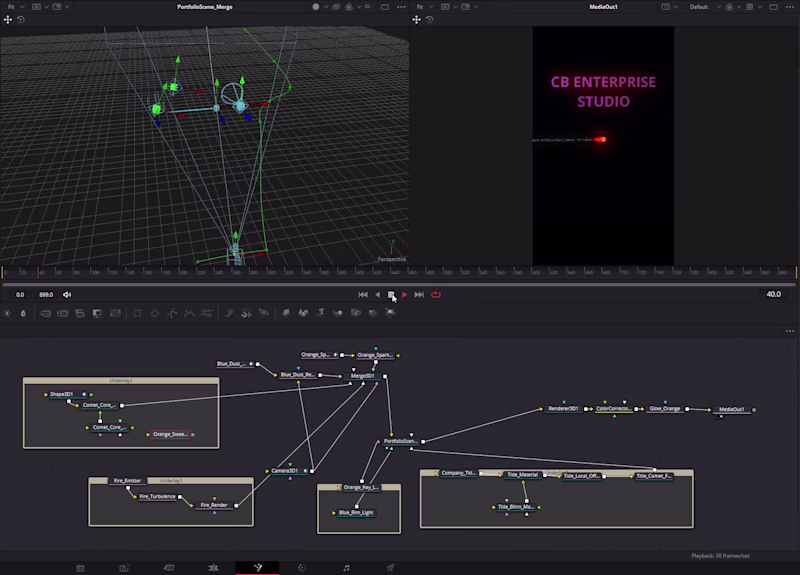Click the time ruler near frame 40
This screenshot has width=800, height=575.
(x=39, y=272)
